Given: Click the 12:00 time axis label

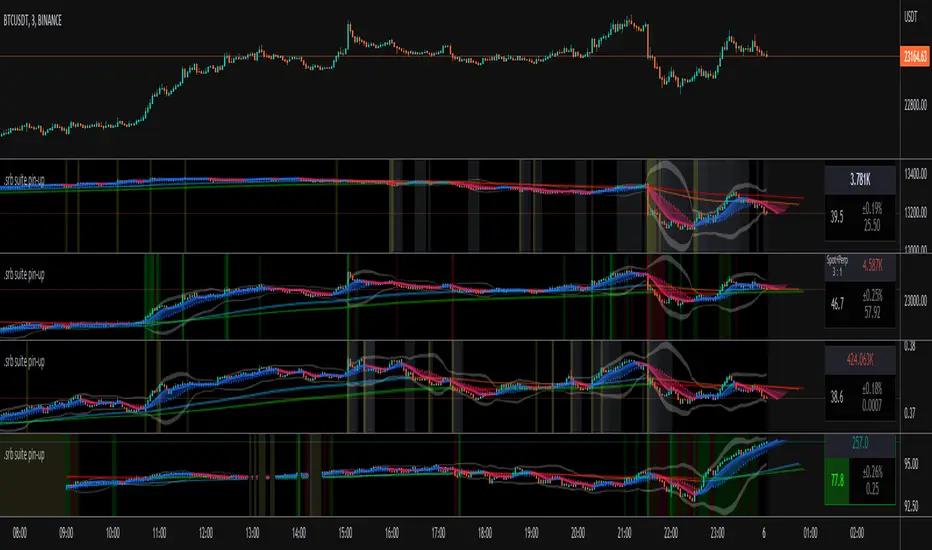Looking at the screenshot, I should click(206, 533).
